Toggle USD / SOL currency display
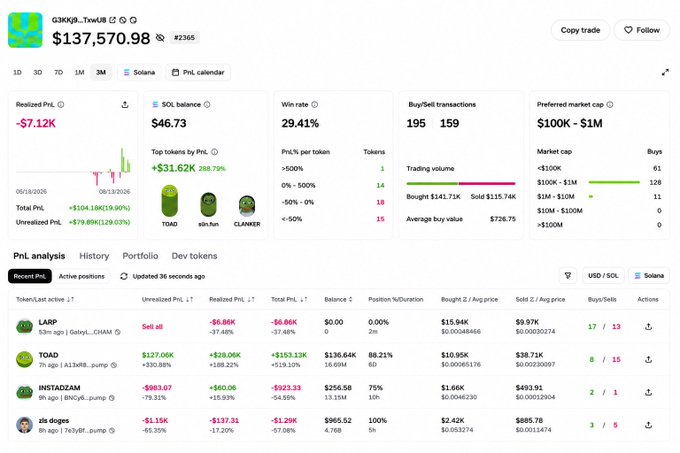The width and height of the screenshot is (680, 453). click(x=603, y=276)
